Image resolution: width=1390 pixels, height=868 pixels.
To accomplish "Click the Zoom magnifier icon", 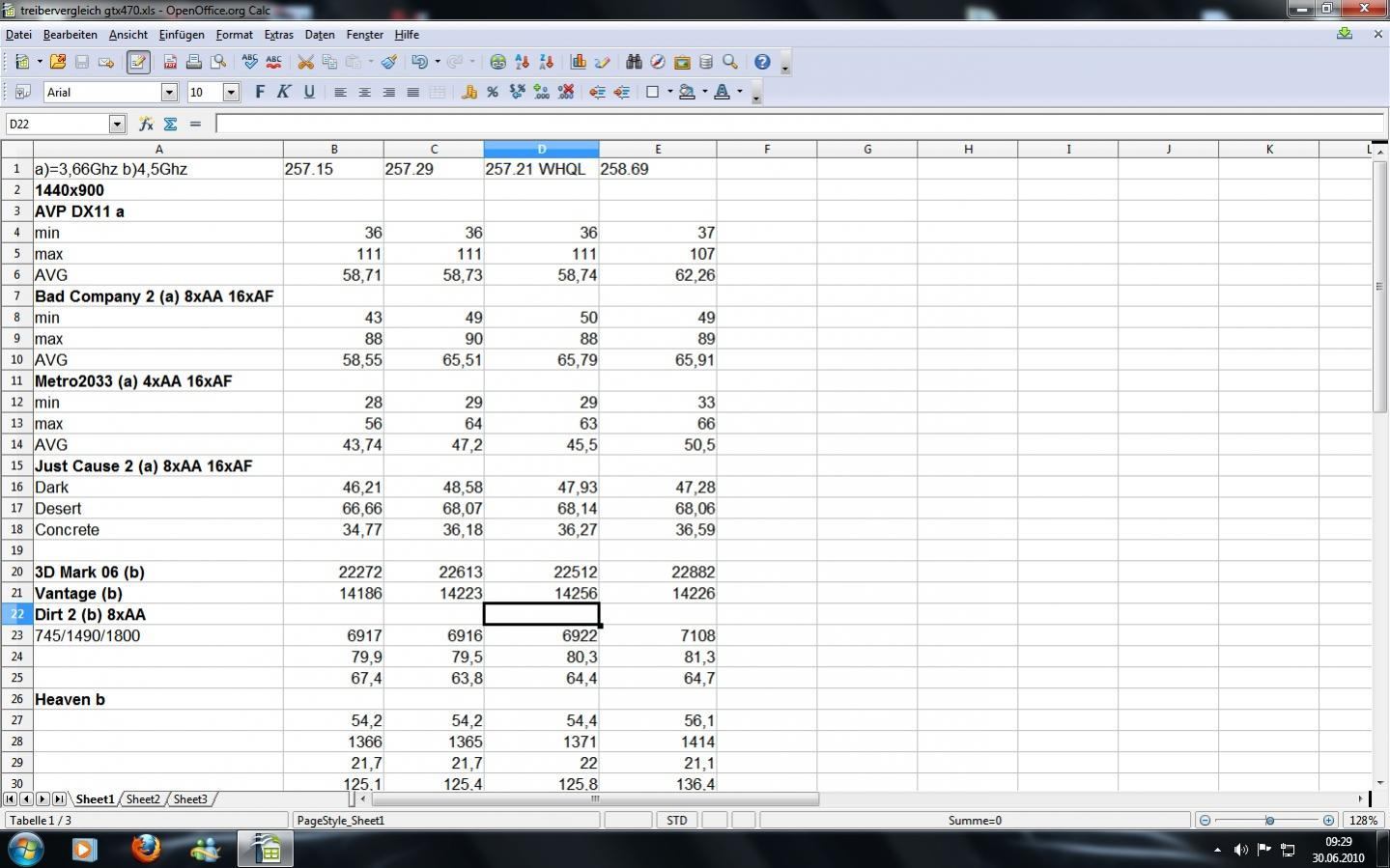I will [x=730, y=62].
